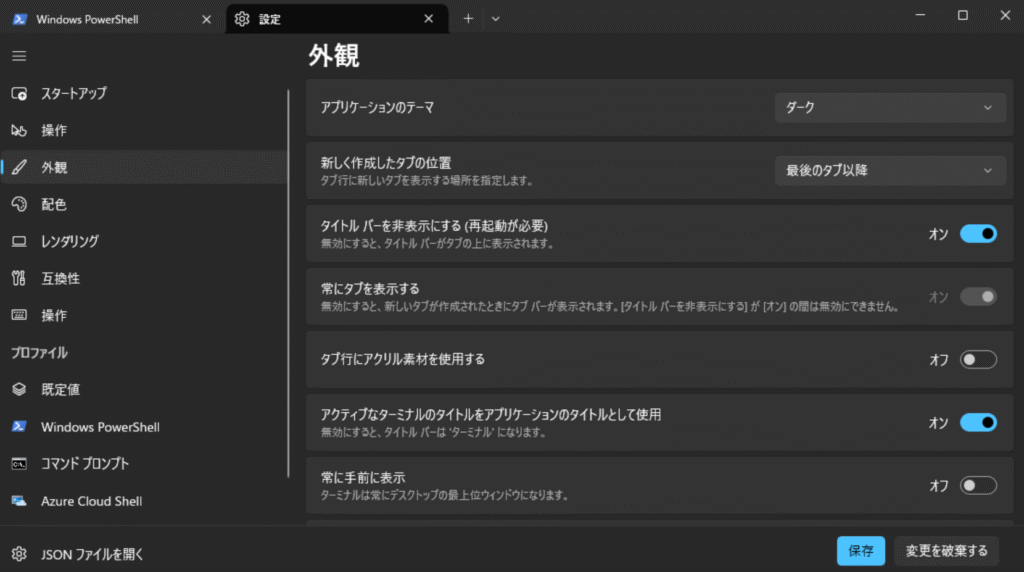Enable 常に手前に表示 toggle
The width and height of the screenshot is (1024, 572).
tap(978, 485)
